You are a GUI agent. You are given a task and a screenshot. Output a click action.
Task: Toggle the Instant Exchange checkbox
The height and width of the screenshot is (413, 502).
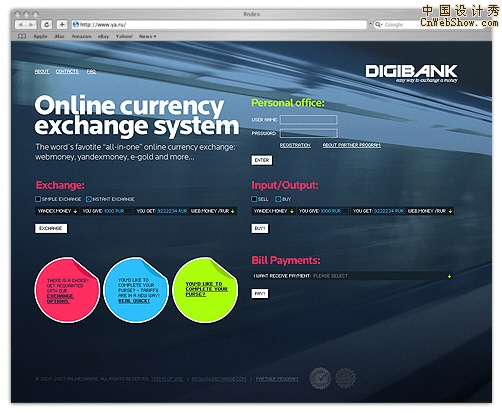point(89,199)
